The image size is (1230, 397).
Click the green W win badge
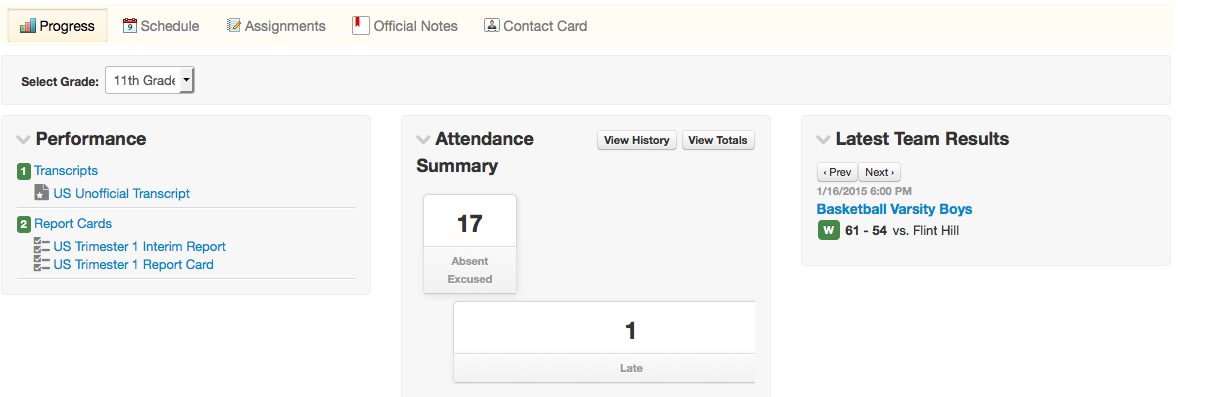click(x=828, y=231)
